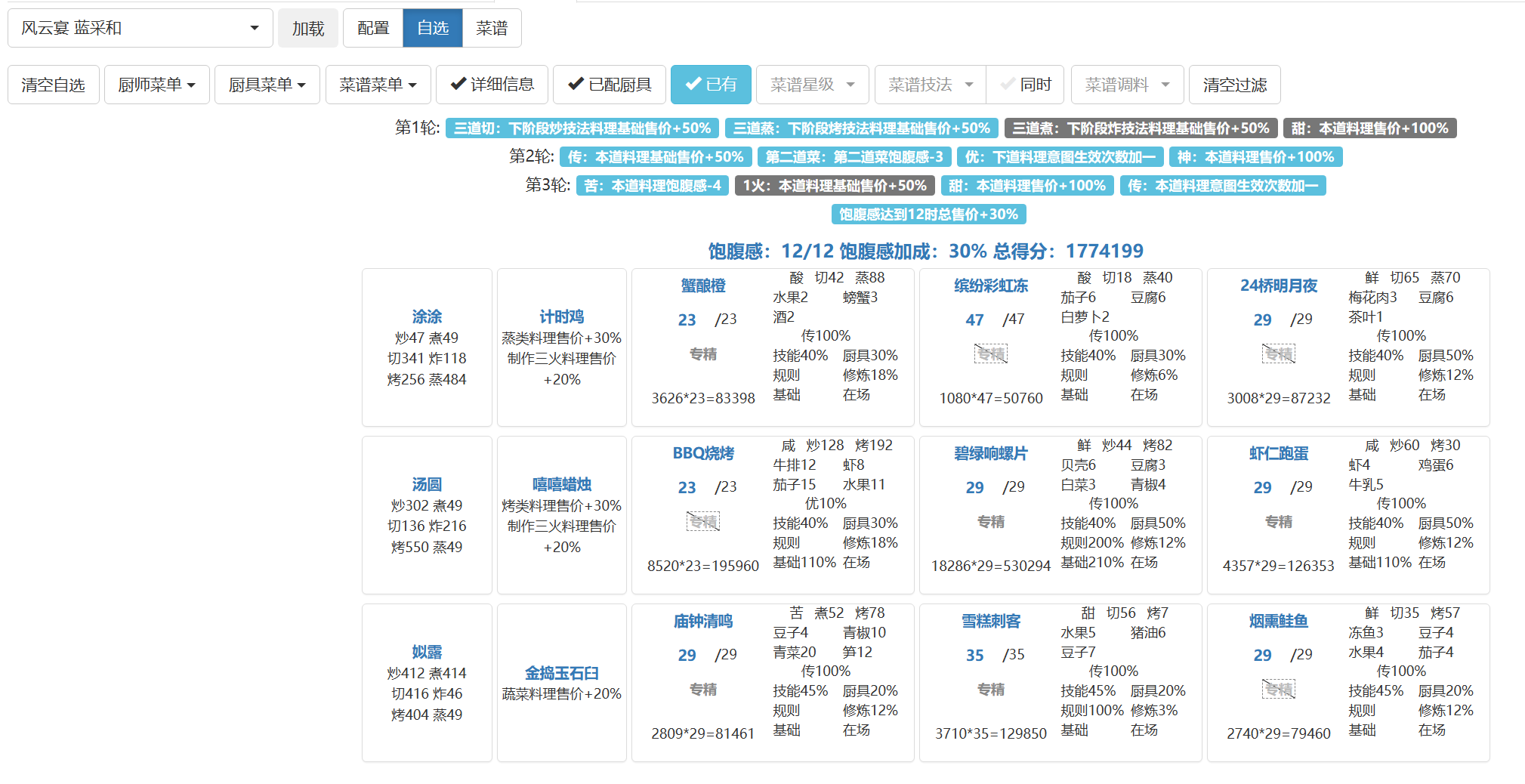Click the 清空自选 button
1525x784 pixels.
point(54,85)
